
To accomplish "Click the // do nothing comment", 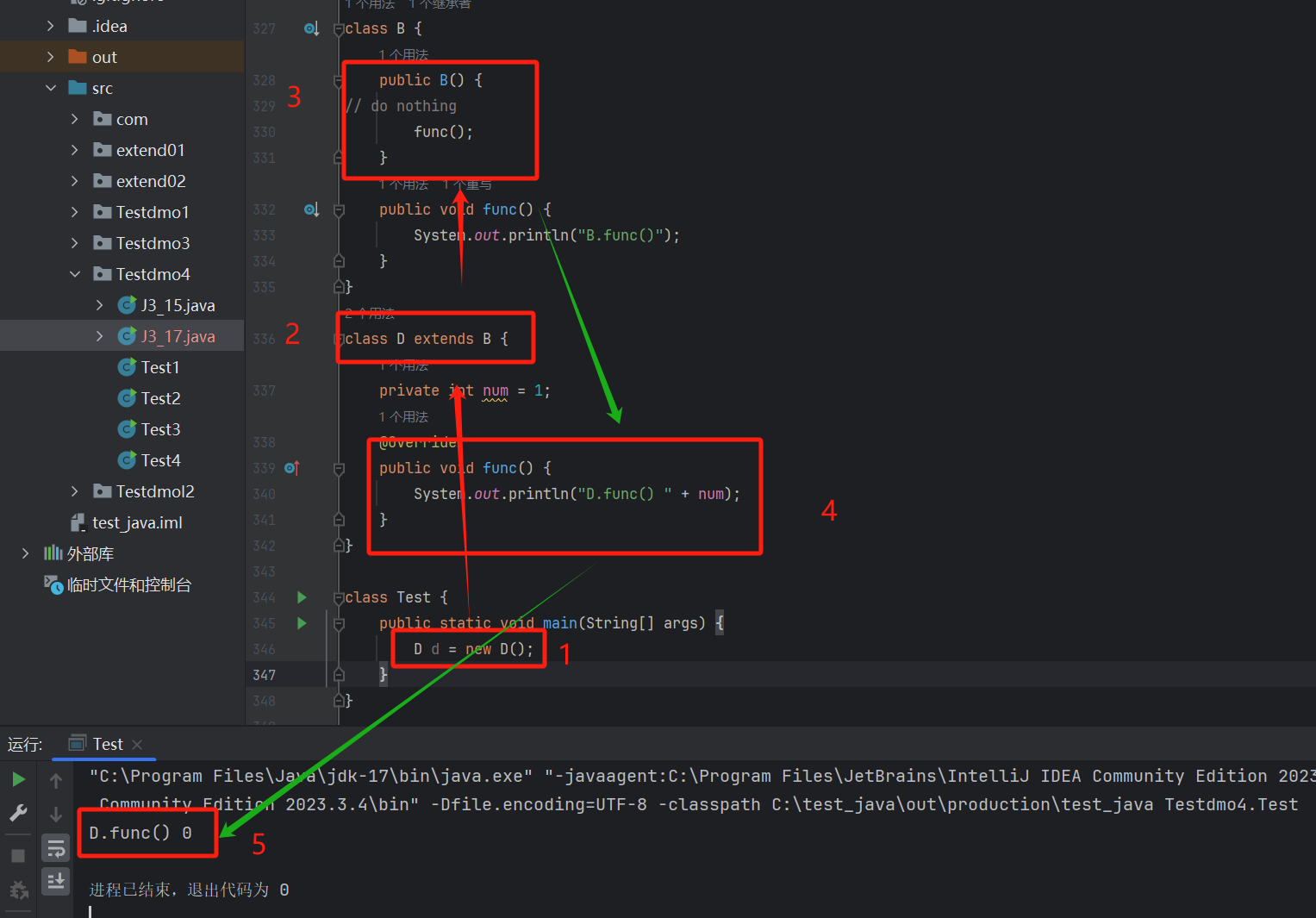I will point(401,106).
